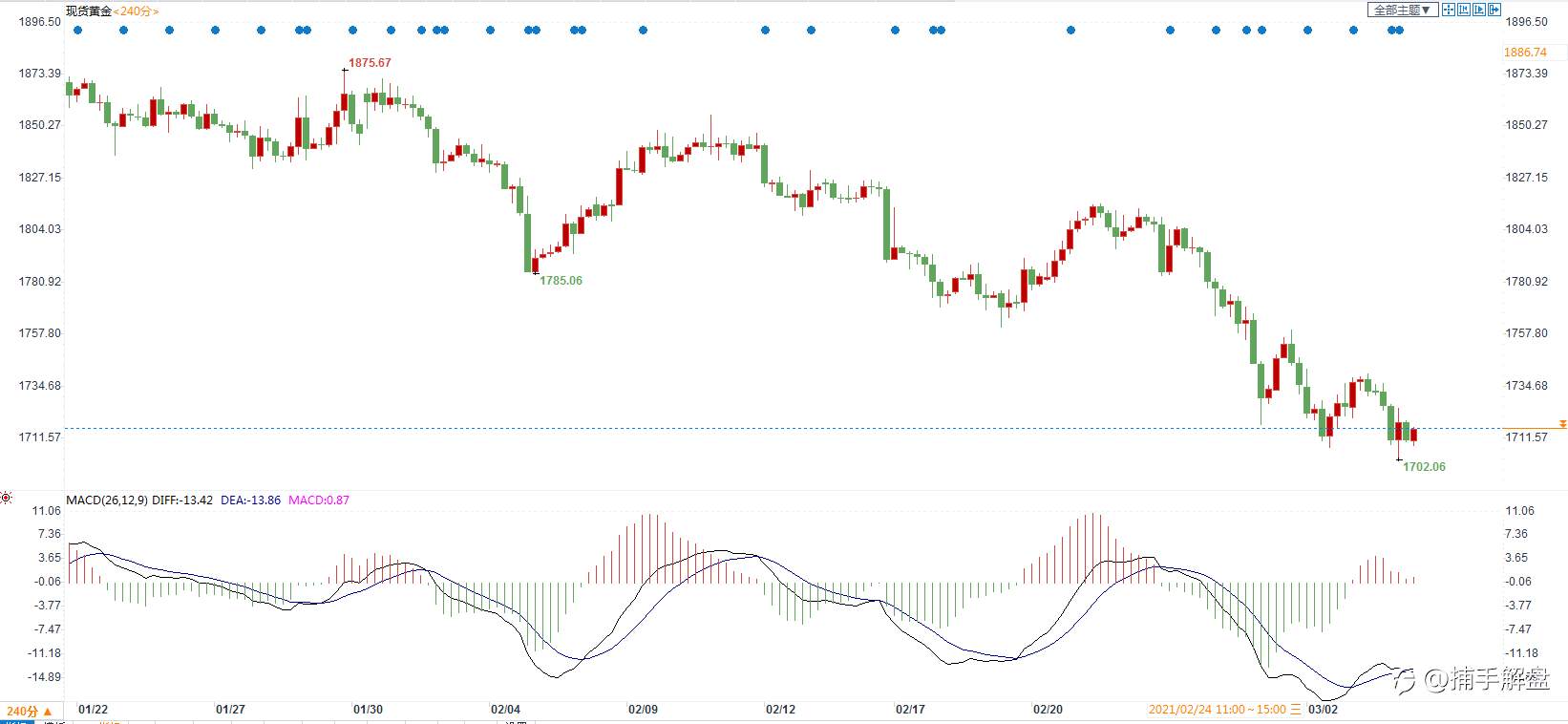
Task: Open the 全部主题 theme dropdown
Action: [x=1402, y=11]
